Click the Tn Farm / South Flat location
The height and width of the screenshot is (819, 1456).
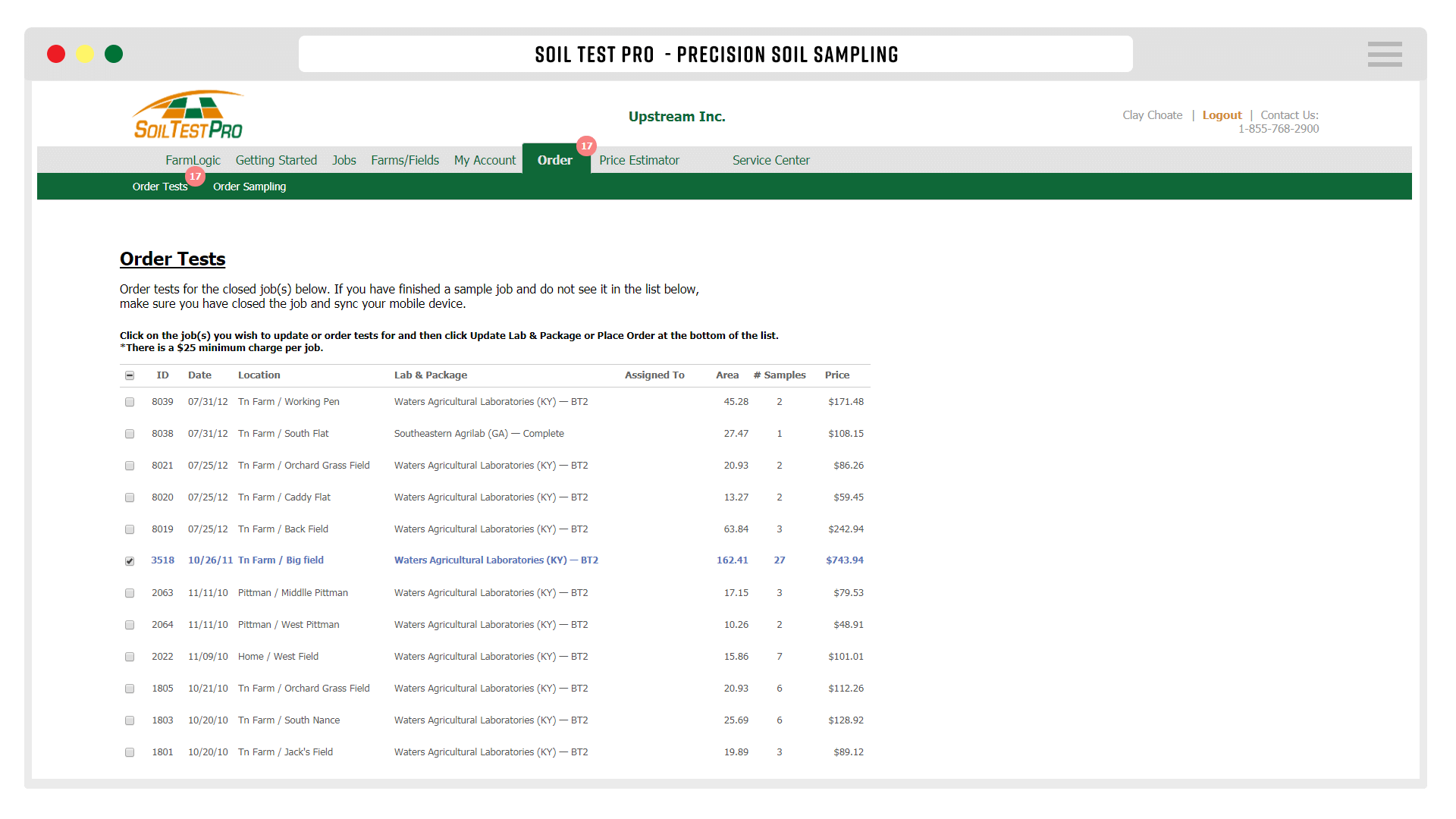[284, 434]
